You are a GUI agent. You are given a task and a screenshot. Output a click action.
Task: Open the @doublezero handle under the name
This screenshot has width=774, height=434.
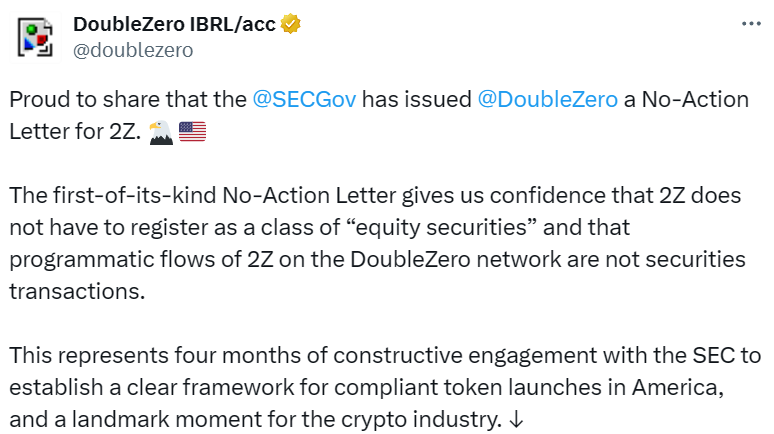[134, 49]
